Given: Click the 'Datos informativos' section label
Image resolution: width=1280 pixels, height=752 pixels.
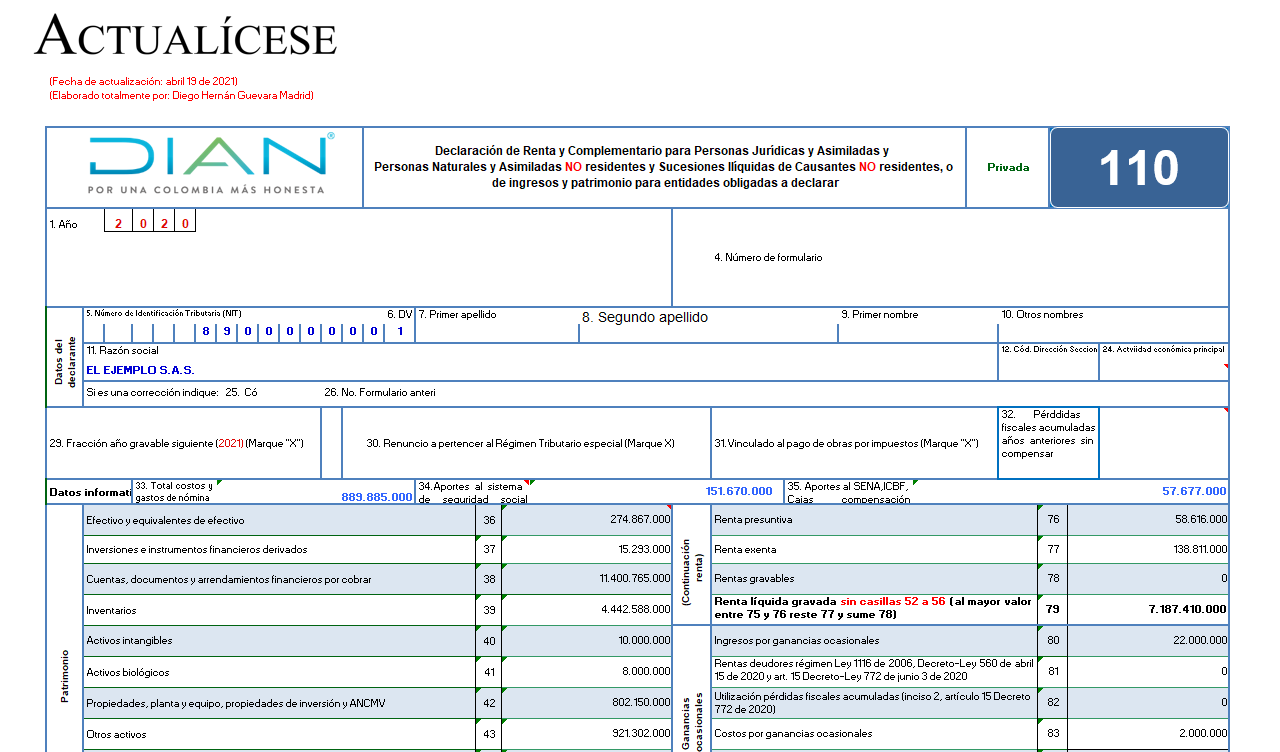Looking at the screenshot, I should click(89, 492).
